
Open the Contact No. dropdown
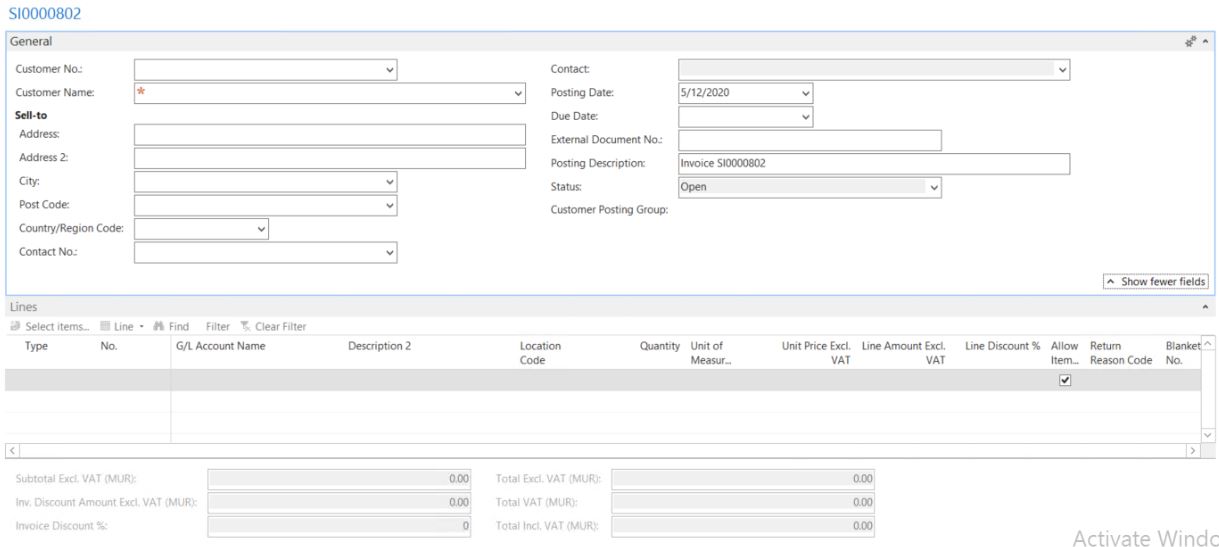tap(390, 253)
